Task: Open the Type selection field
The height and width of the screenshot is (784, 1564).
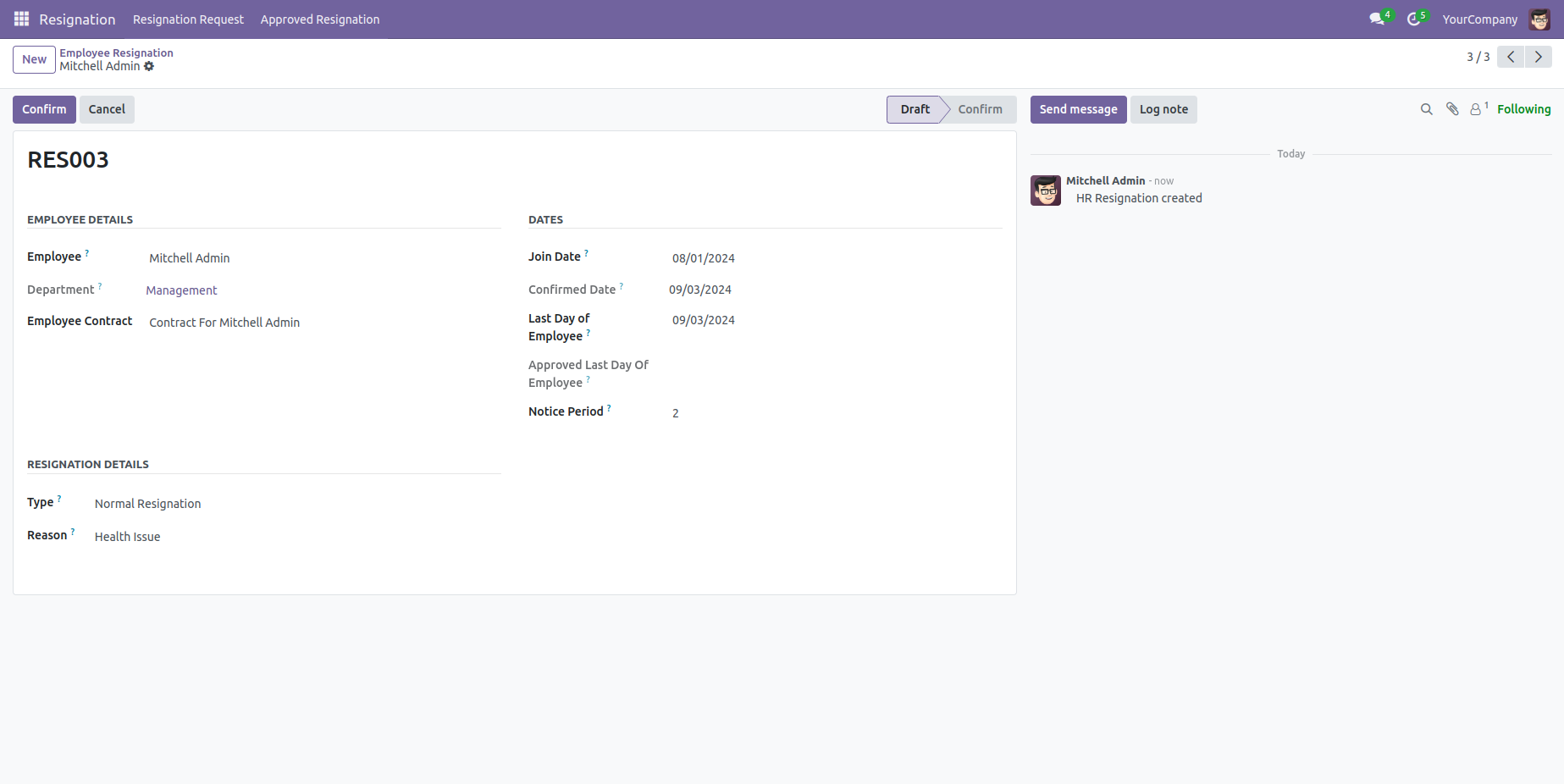Action: click(296, 504)
